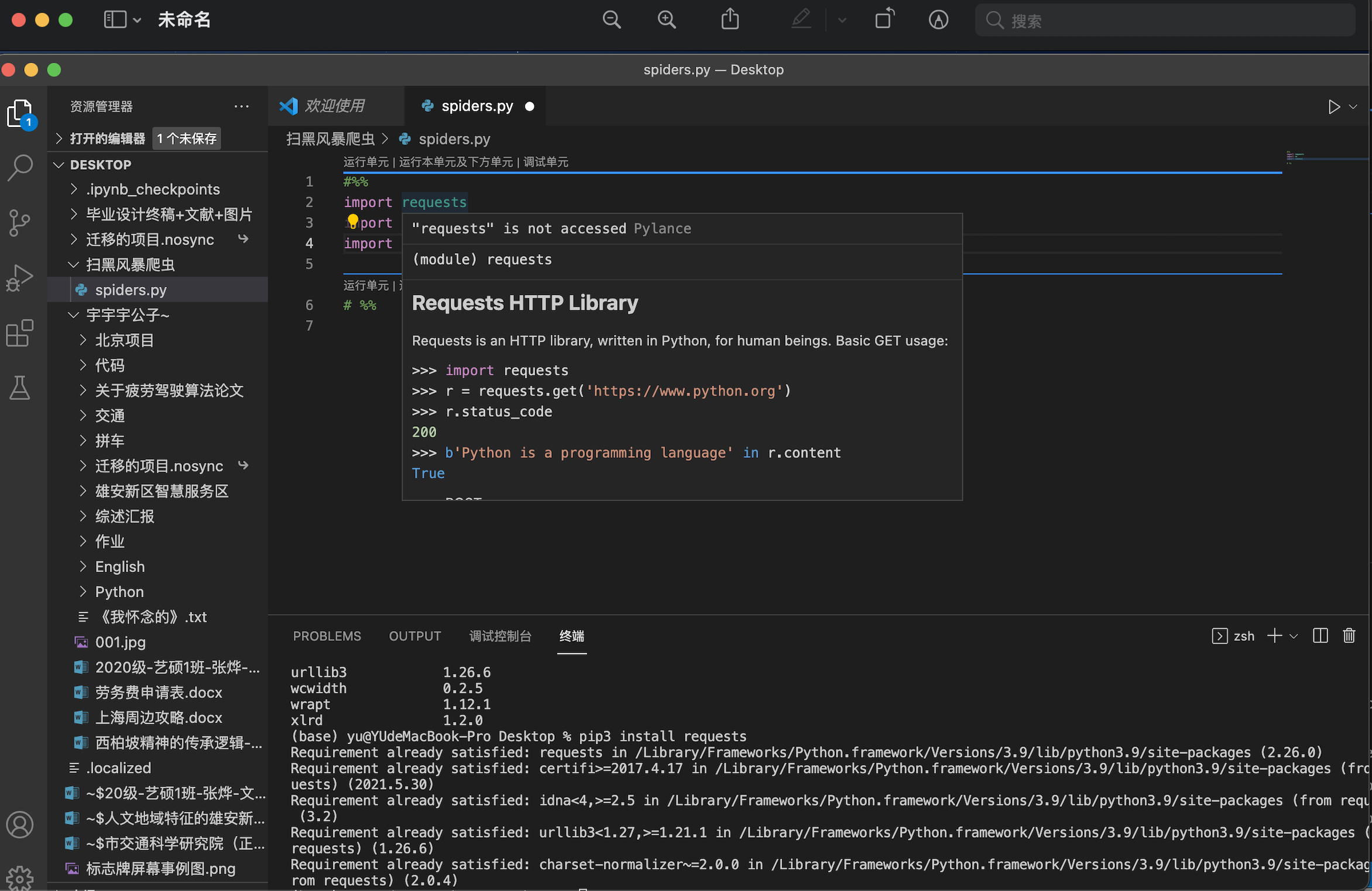
Task: Click 运行单元 code lens above line 1
Action: point(366,162)
